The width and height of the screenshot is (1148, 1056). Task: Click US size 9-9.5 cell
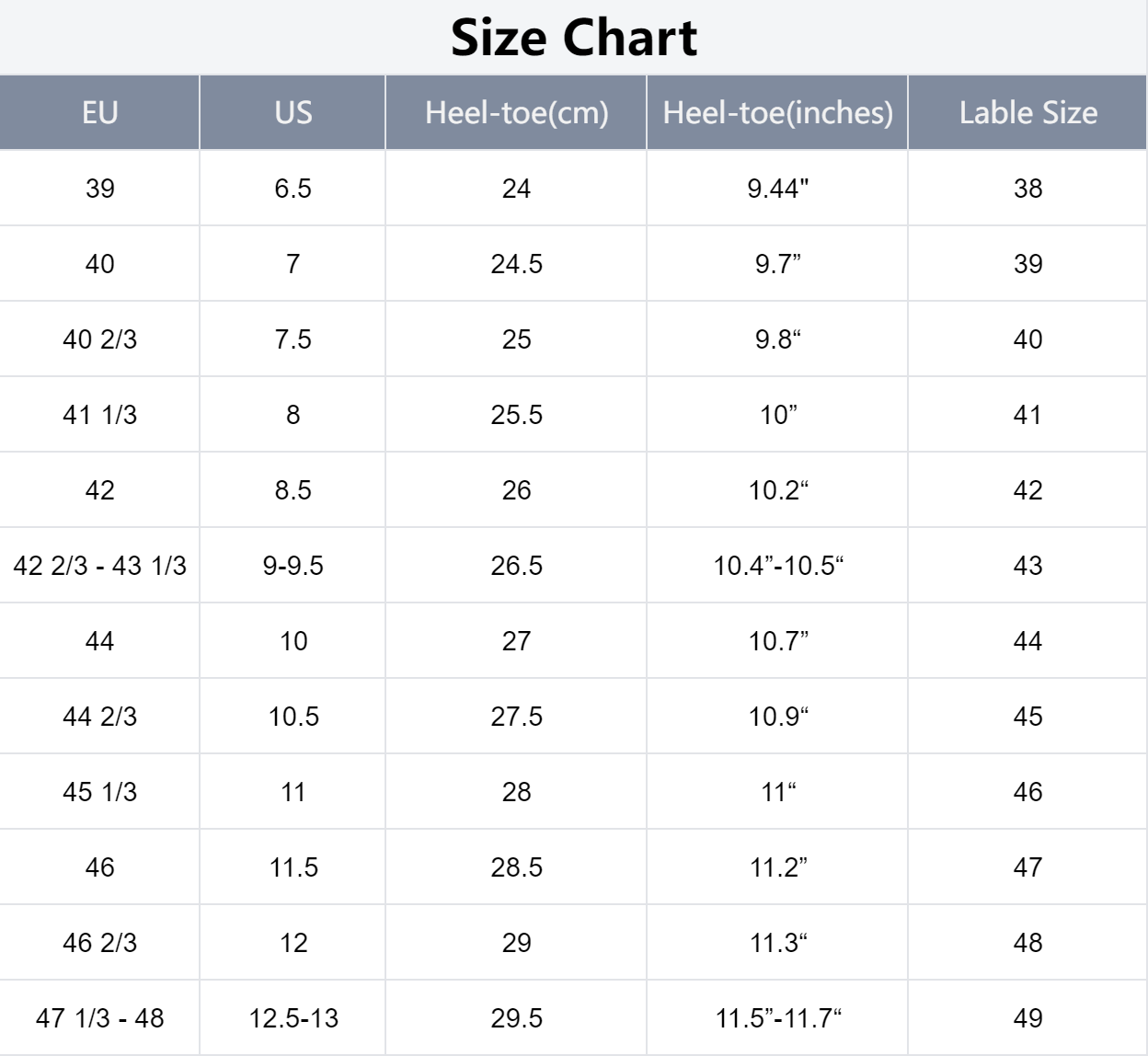(x=293, y=566)
